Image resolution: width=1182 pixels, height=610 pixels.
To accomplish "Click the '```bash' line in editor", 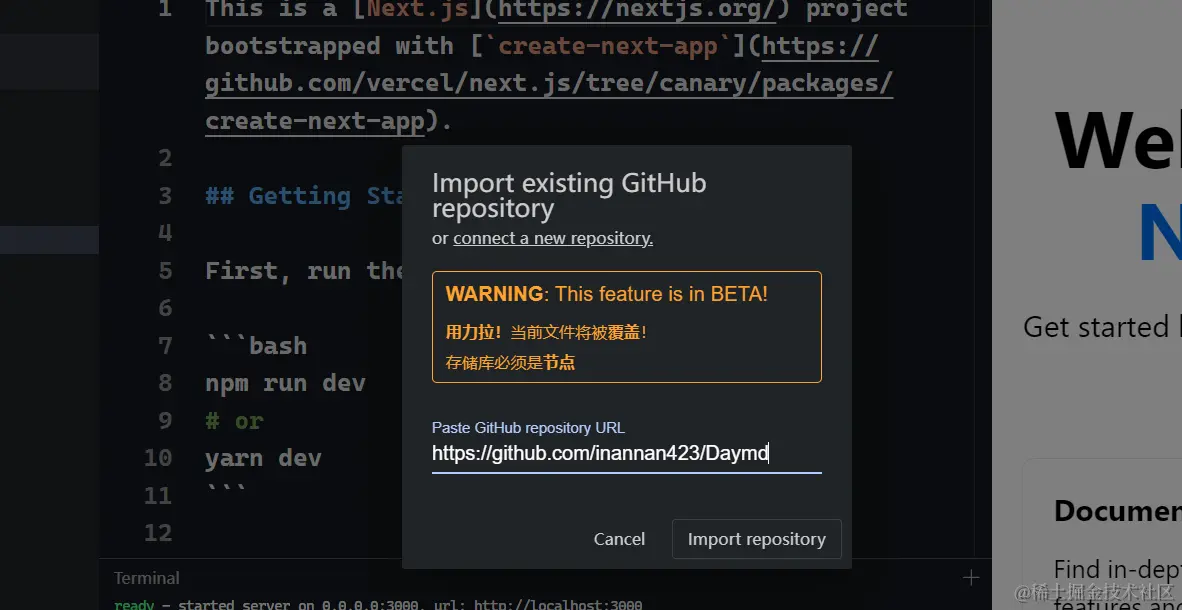I will [256, 346].
